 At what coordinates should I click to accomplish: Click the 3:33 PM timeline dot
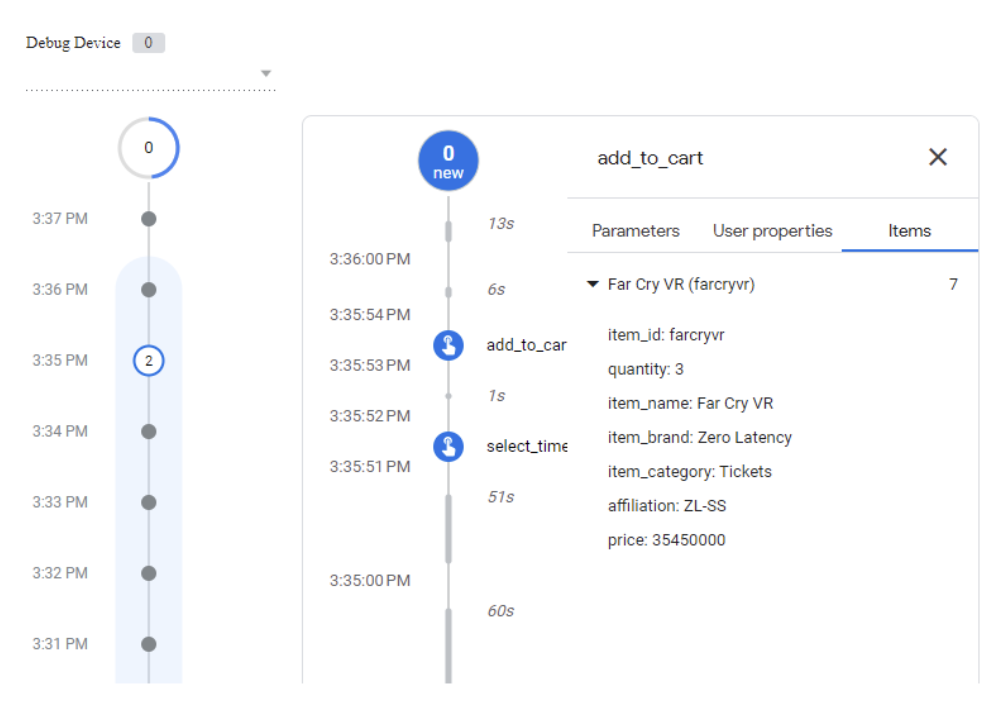(x=149, y=502)
